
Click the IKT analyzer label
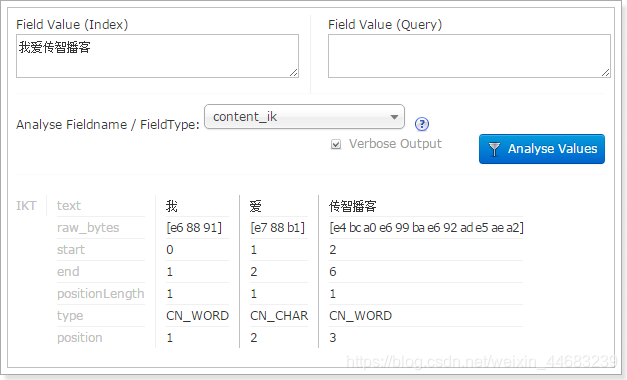coord(26,206)
